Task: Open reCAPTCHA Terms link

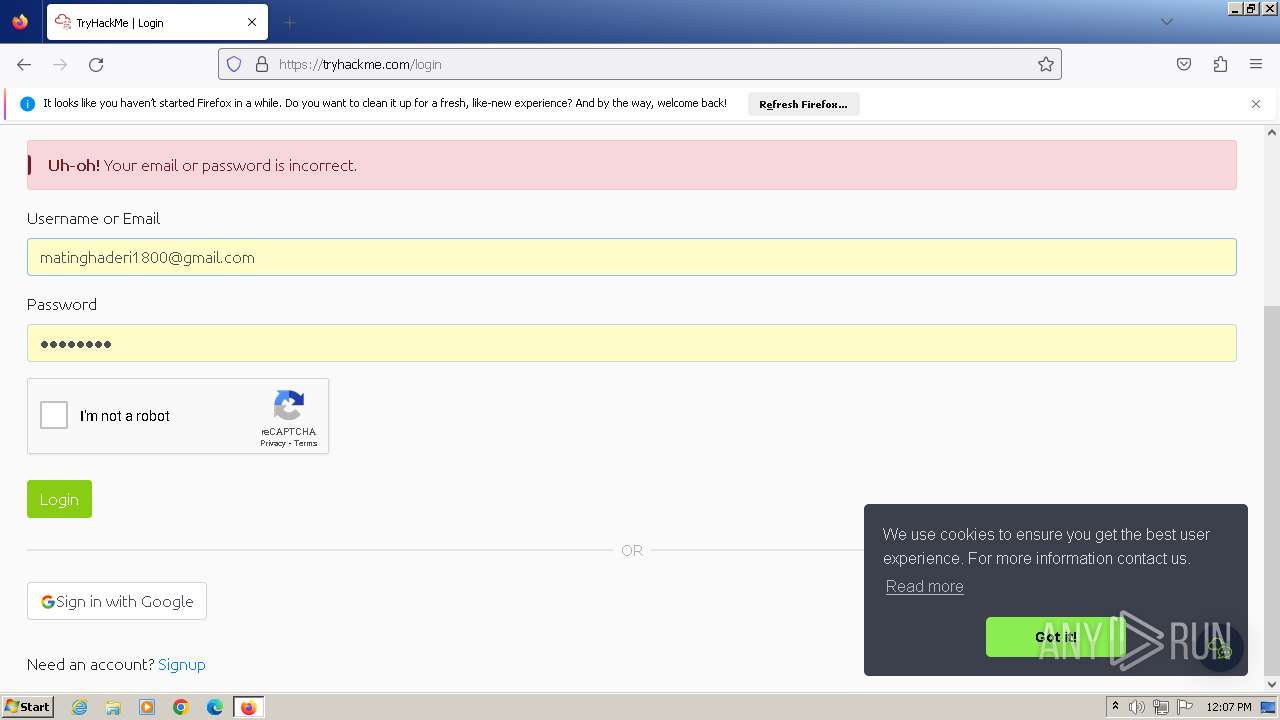Action: tap(305, 443)
